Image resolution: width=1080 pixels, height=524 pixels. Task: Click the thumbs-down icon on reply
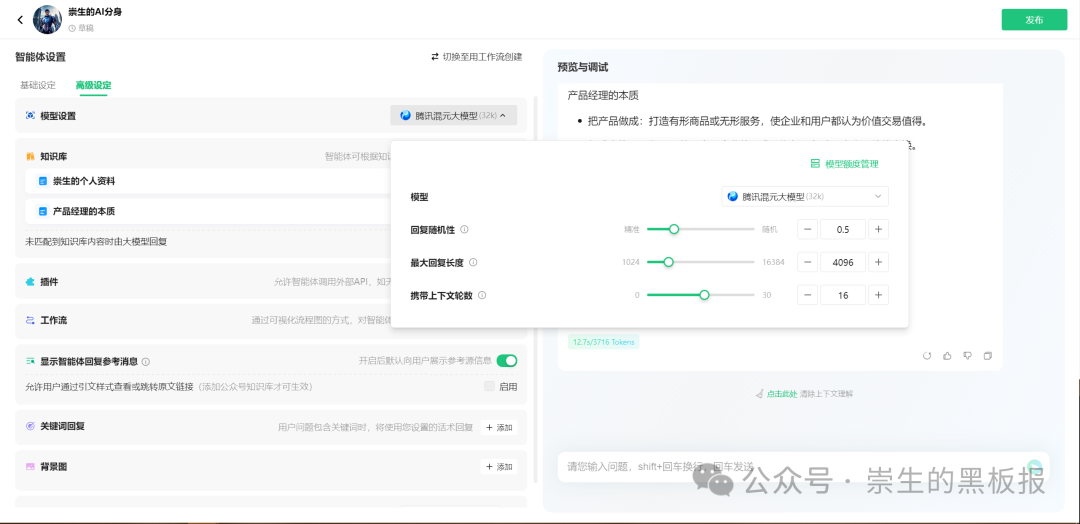point(968,356)
